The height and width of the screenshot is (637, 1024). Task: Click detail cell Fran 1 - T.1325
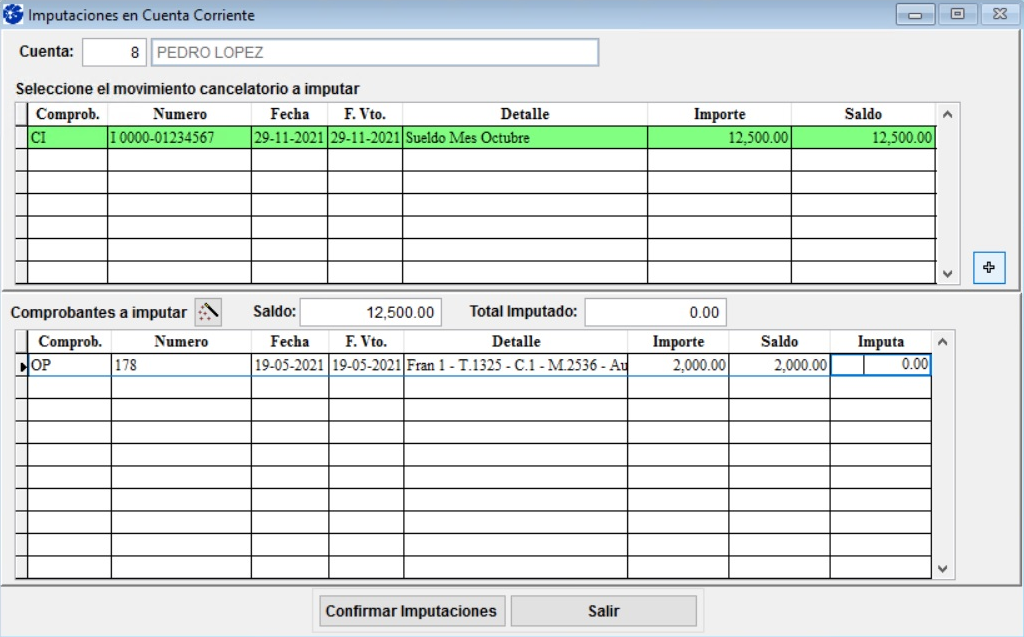click(x=516, y=365)
